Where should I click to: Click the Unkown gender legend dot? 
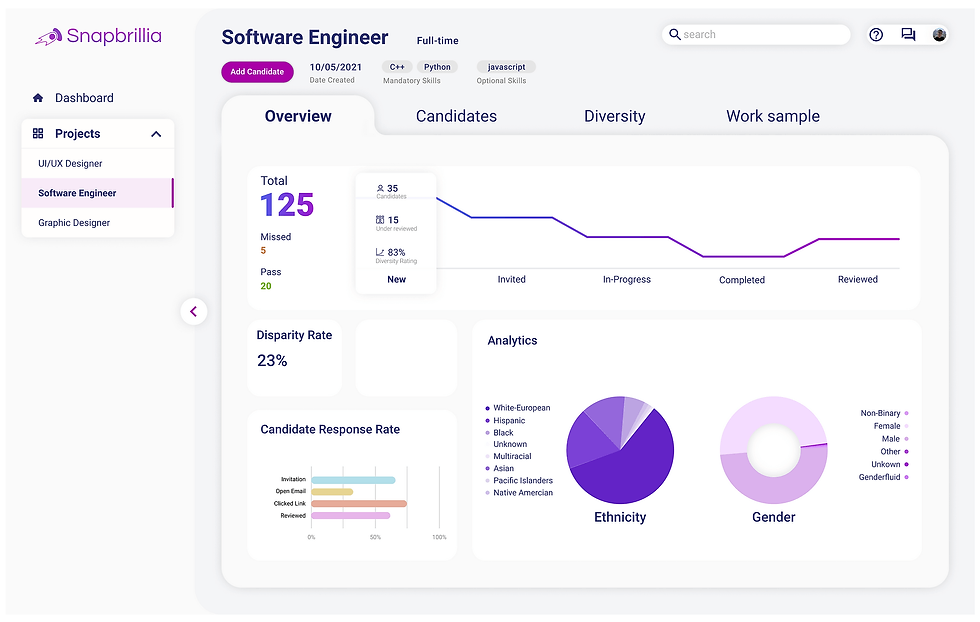click(x=906, y=464)
